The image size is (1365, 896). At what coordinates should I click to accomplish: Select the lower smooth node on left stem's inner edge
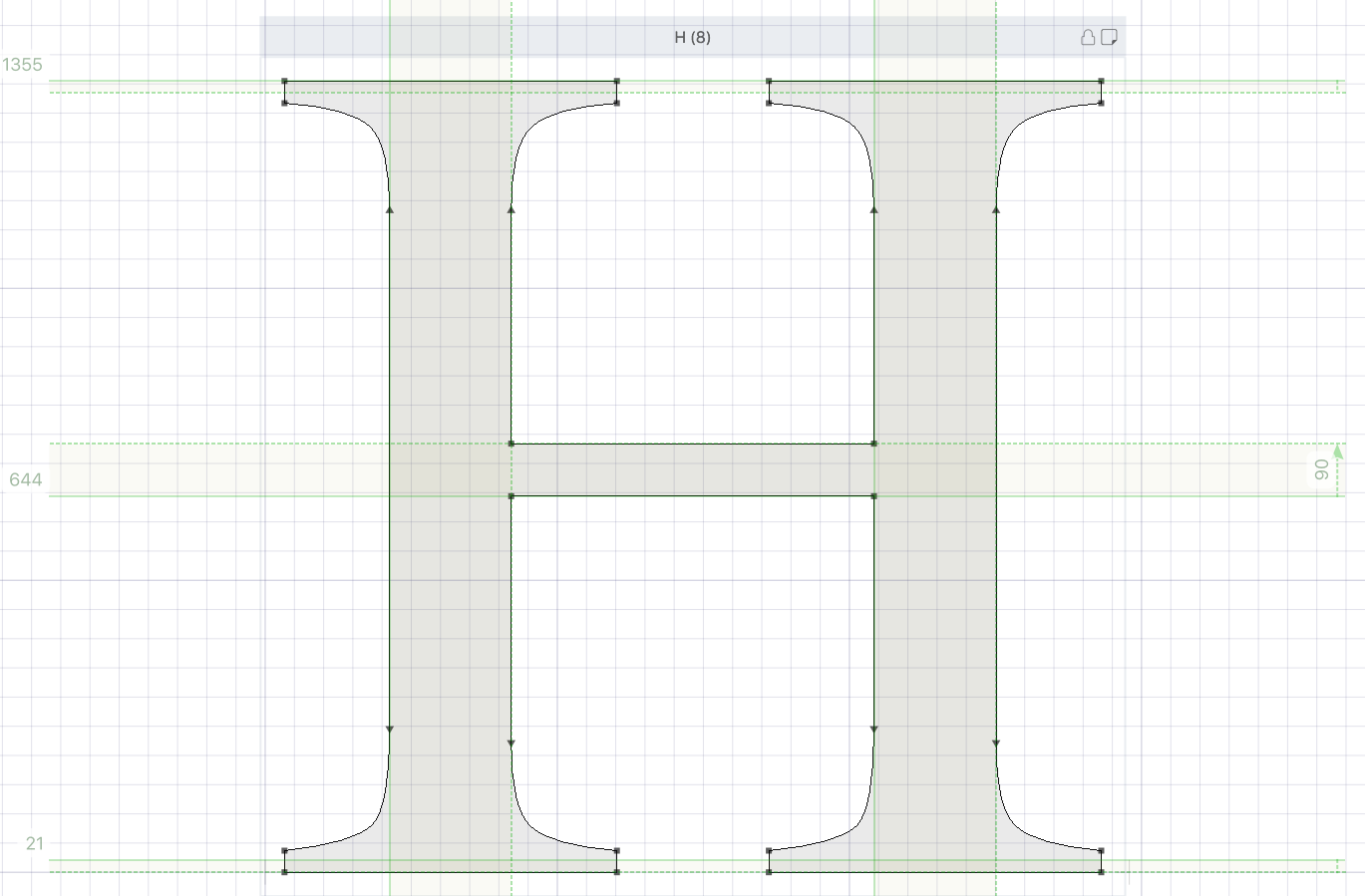(512, 744)
